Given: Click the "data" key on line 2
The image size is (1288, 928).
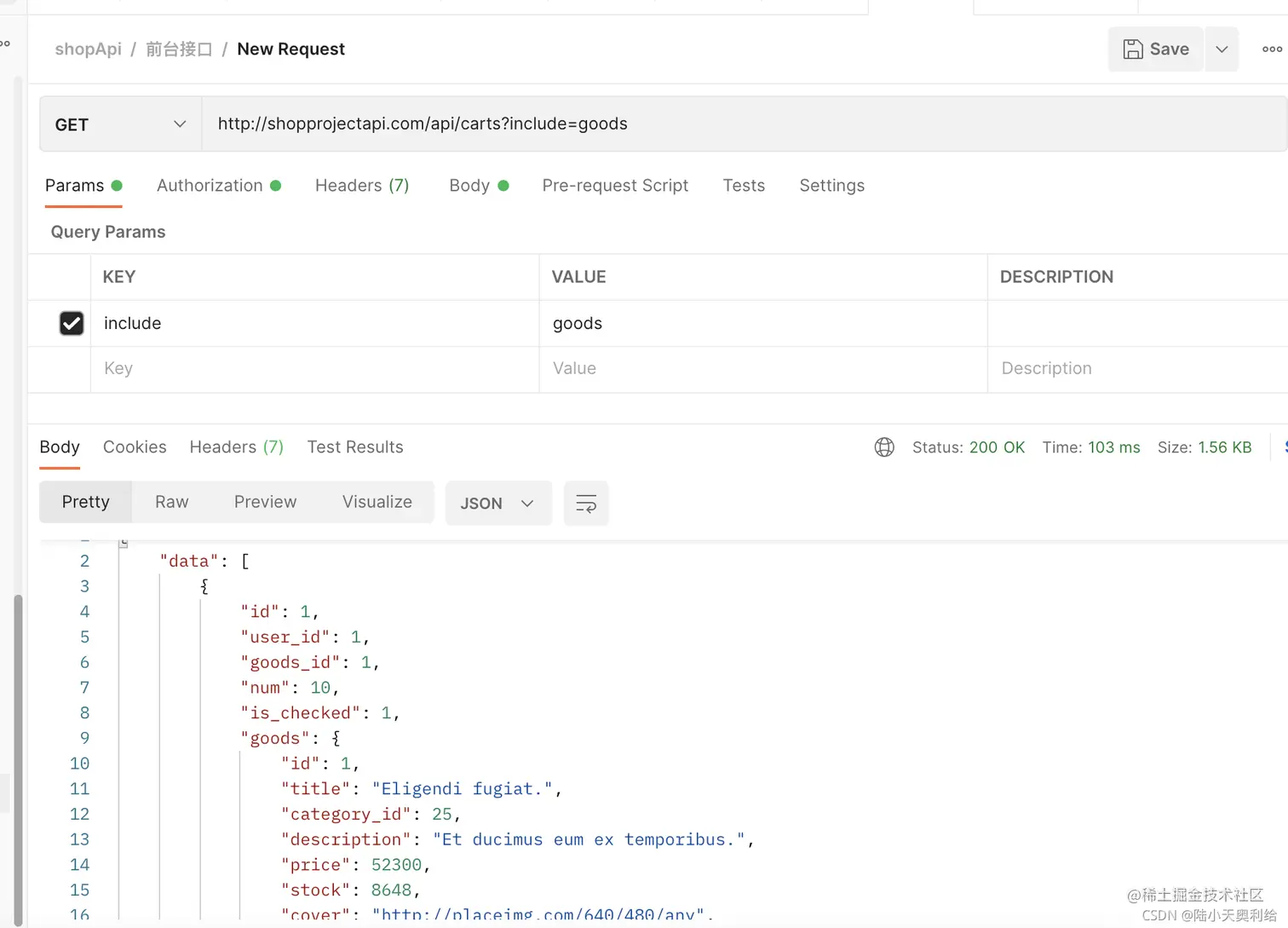Looking at the screenshot, I should point(189,561).
